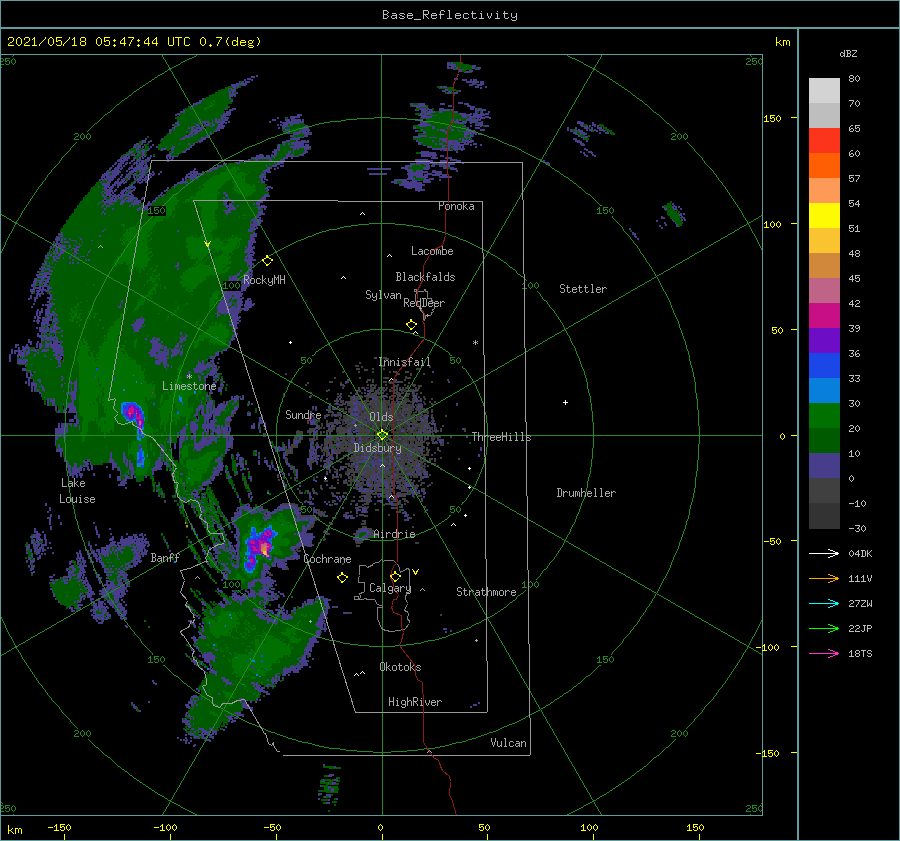Click the orange 111V arrow icon
Image resolution: width=900 pixels, height=841 pixels.
(824, 578)
